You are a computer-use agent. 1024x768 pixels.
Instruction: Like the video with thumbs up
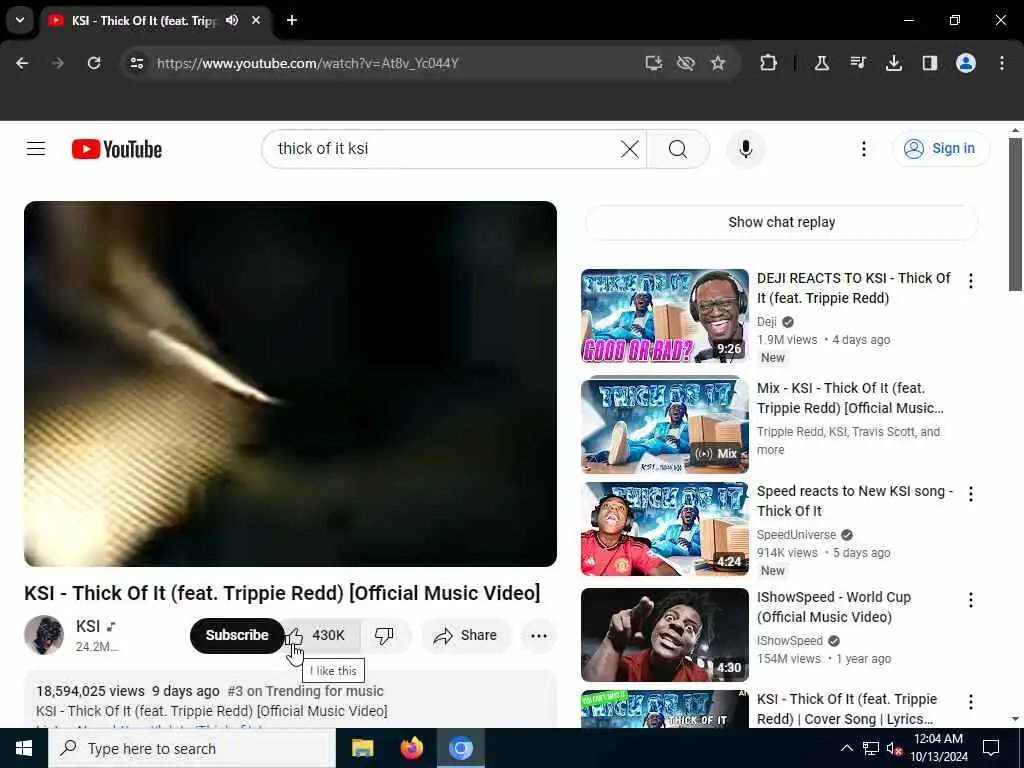pyautogui.click(x=321, y=635)
